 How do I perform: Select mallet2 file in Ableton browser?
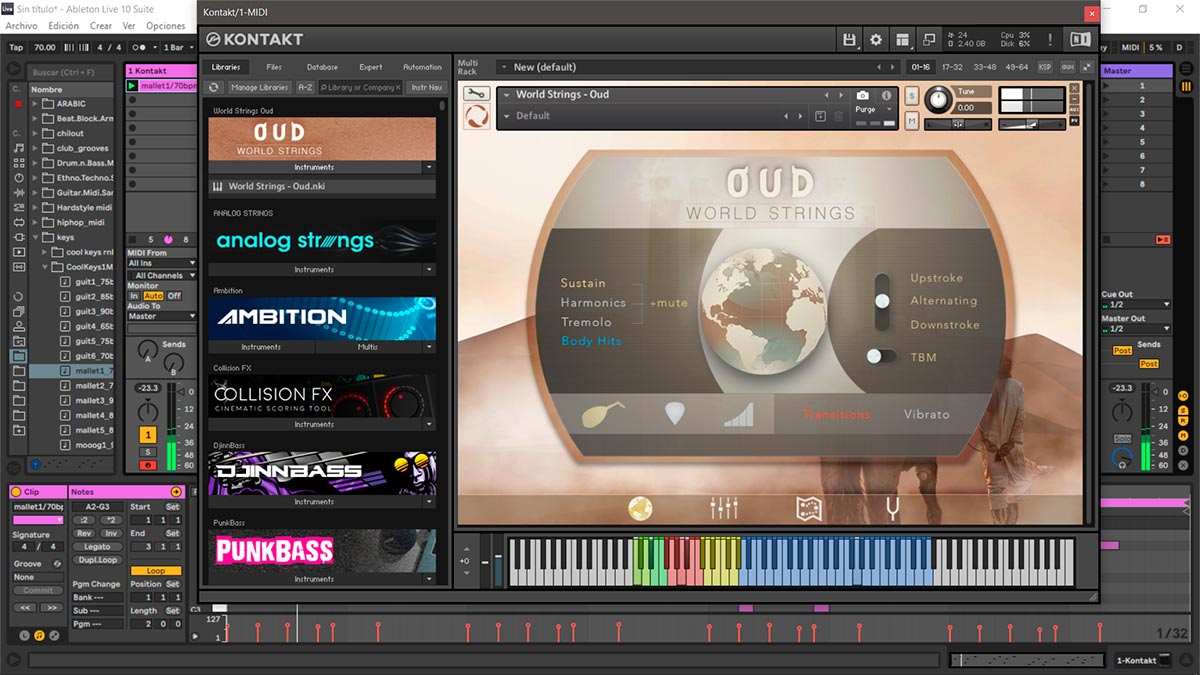click(93, 385)
